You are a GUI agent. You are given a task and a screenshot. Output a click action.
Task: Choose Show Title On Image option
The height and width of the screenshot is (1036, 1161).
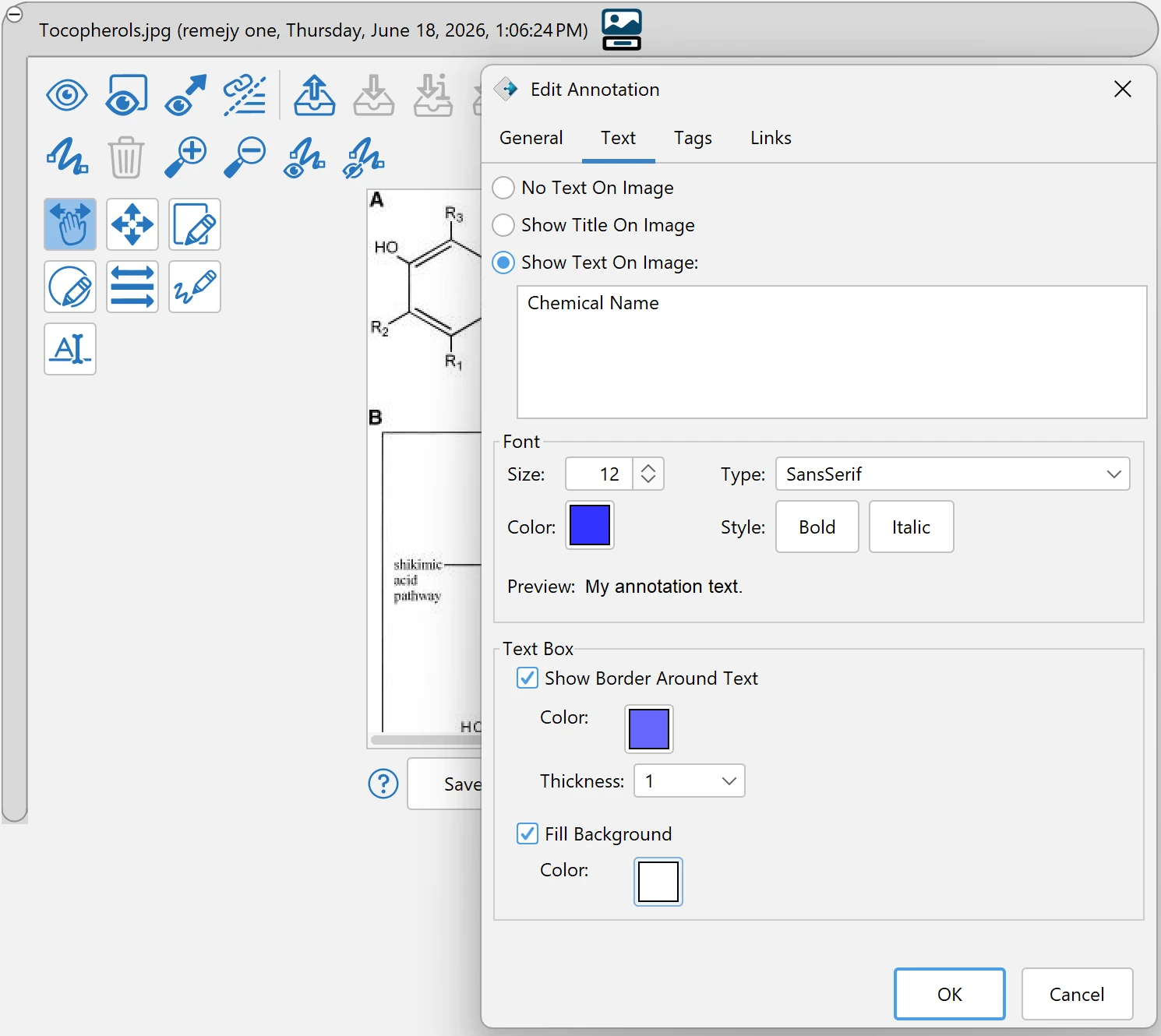(503, 225)
